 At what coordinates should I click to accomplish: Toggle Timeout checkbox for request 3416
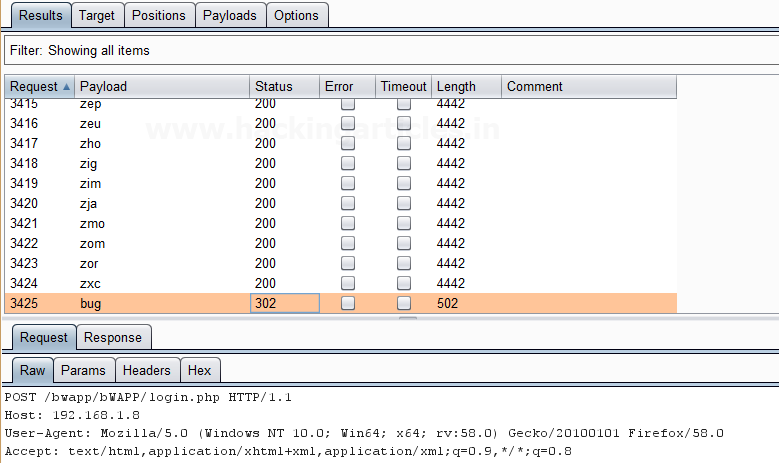click(x=404, y=123)
